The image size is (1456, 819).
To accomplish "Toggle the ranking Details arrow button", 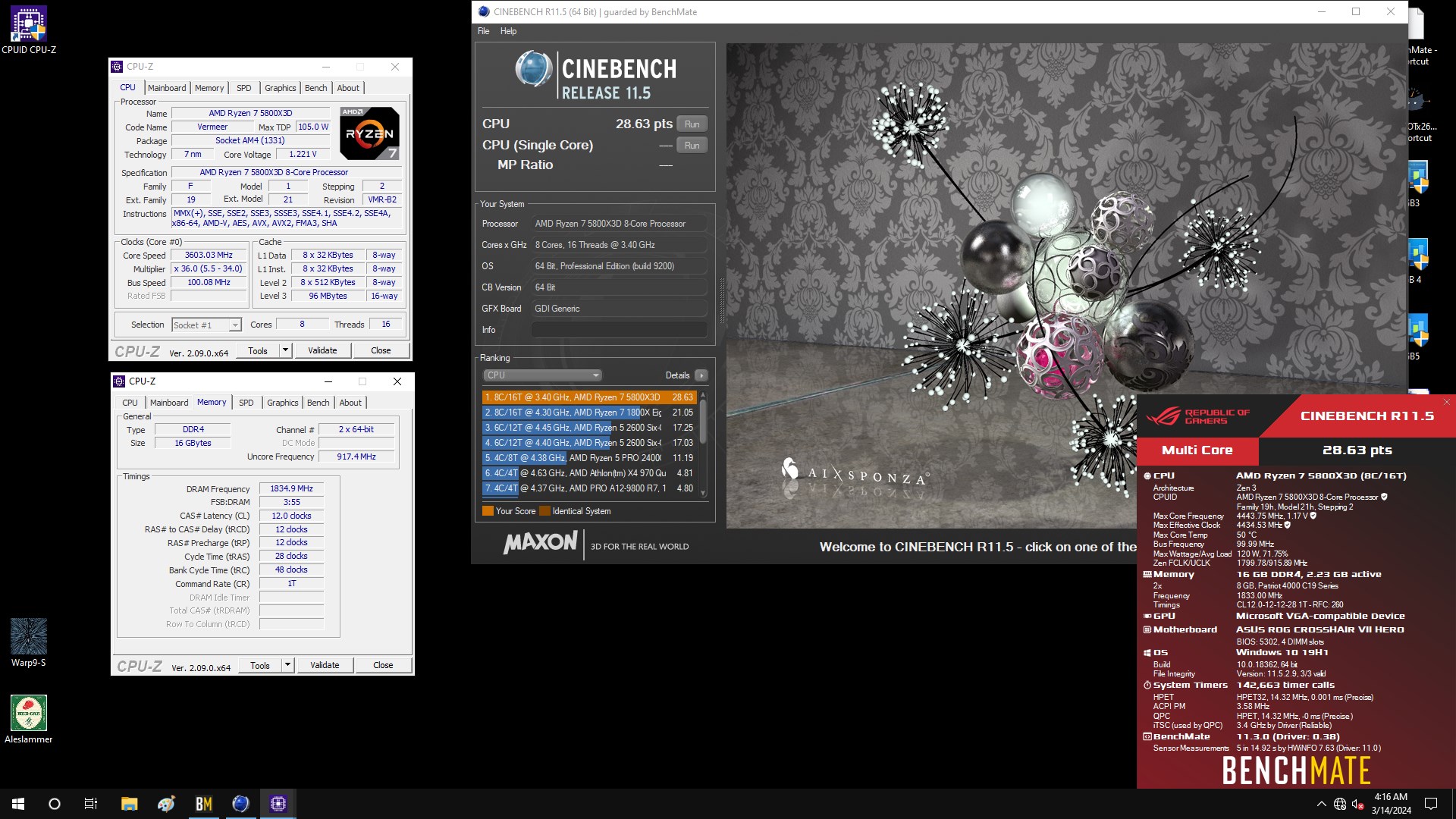I will click(701, 375).
